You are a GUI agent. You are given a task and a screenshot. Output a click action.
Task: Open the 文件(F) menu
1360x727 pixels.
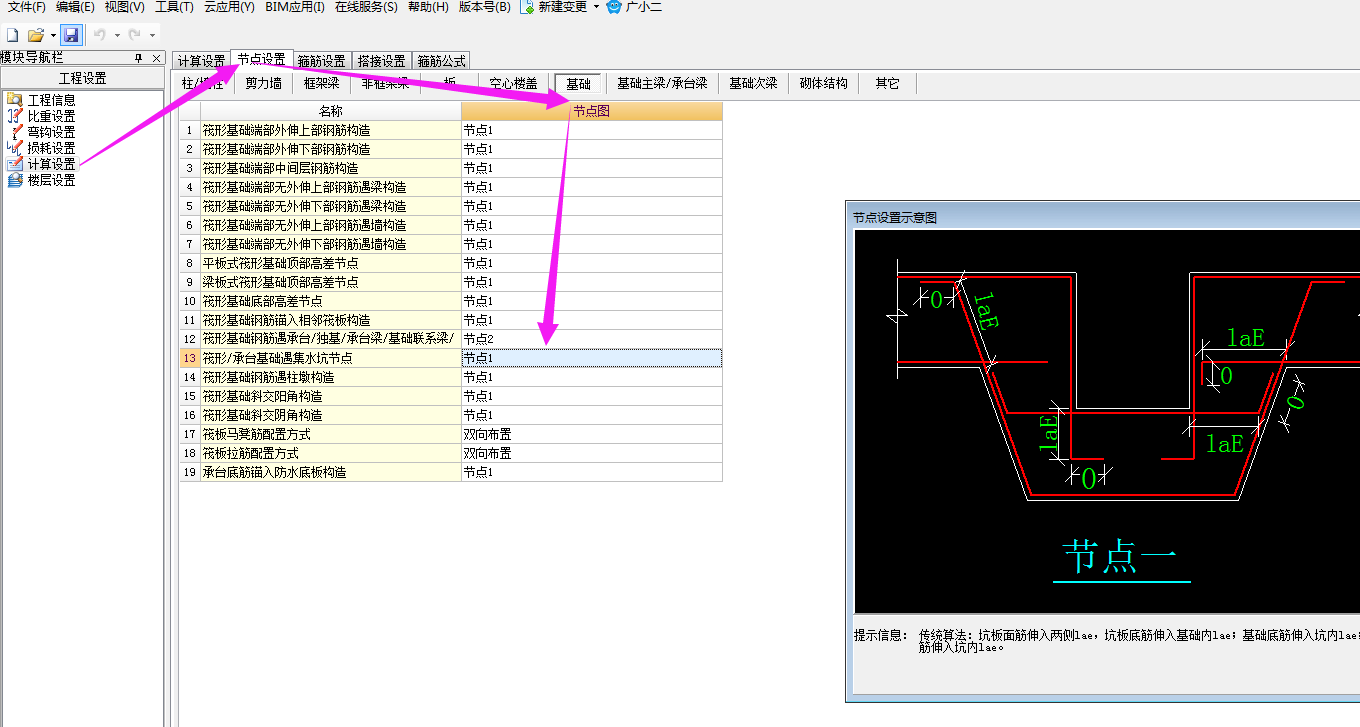[x=27, y=7]
